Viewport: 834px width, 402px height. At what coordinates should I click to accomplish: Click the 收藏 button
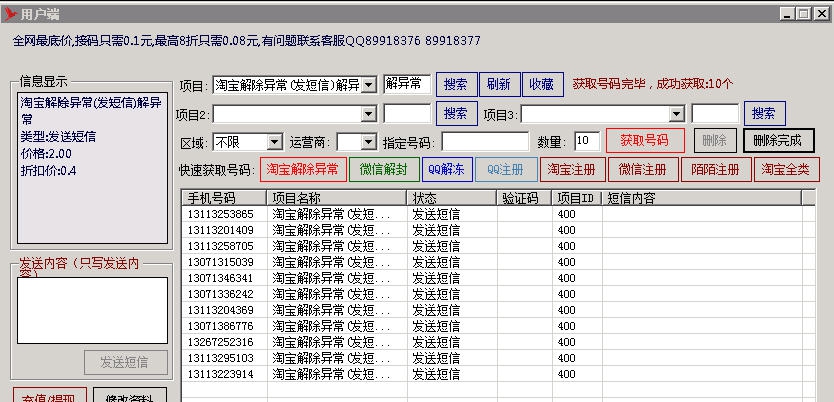tap(543, 85)
